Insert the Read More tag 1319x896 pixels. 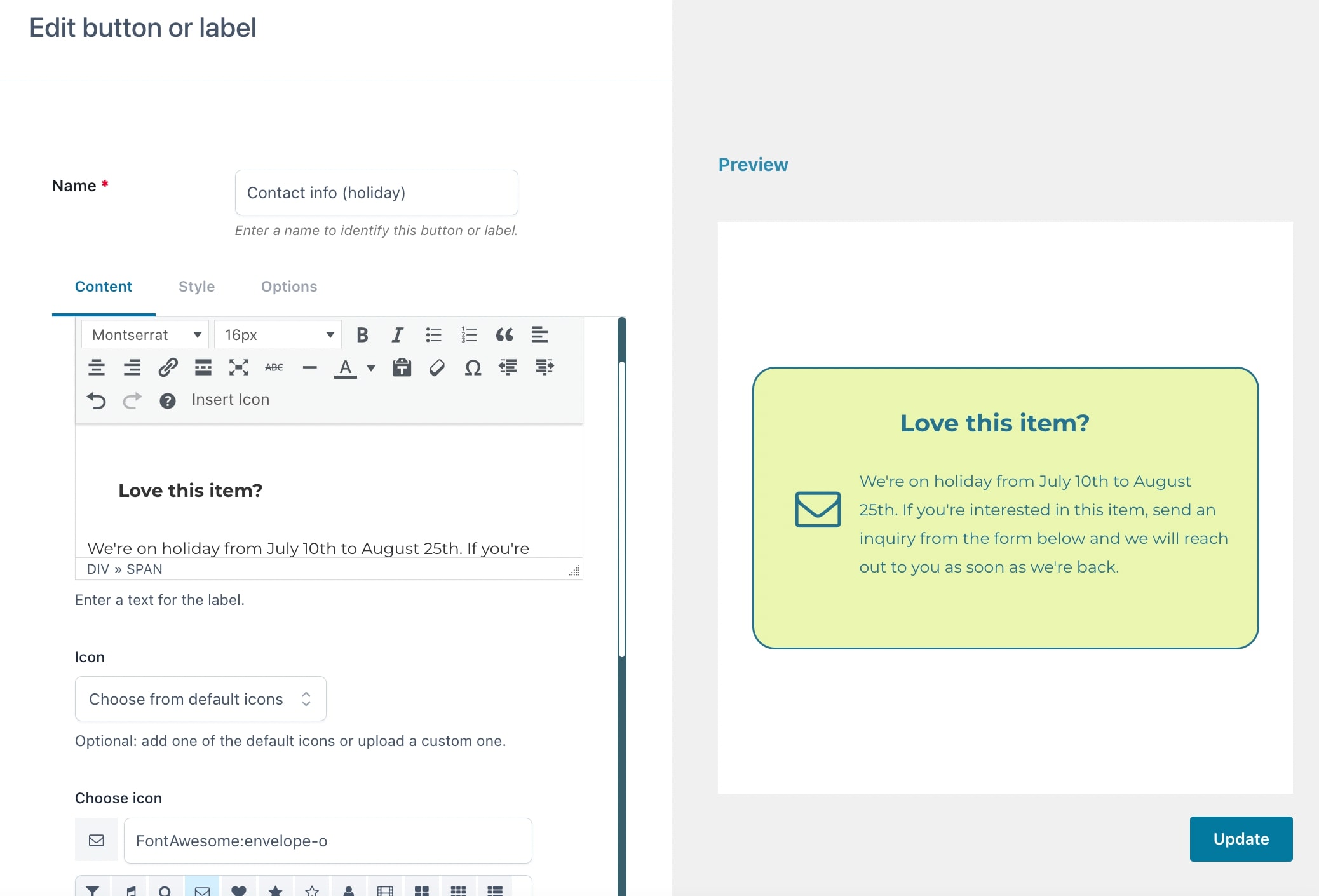[x=203, y=367]
